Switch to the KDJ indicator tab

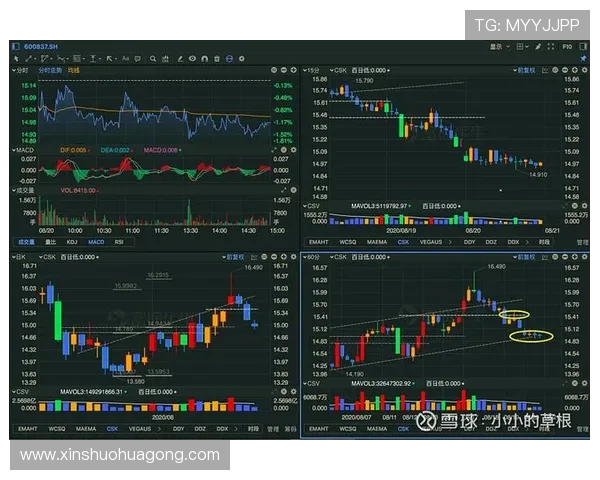72,242
